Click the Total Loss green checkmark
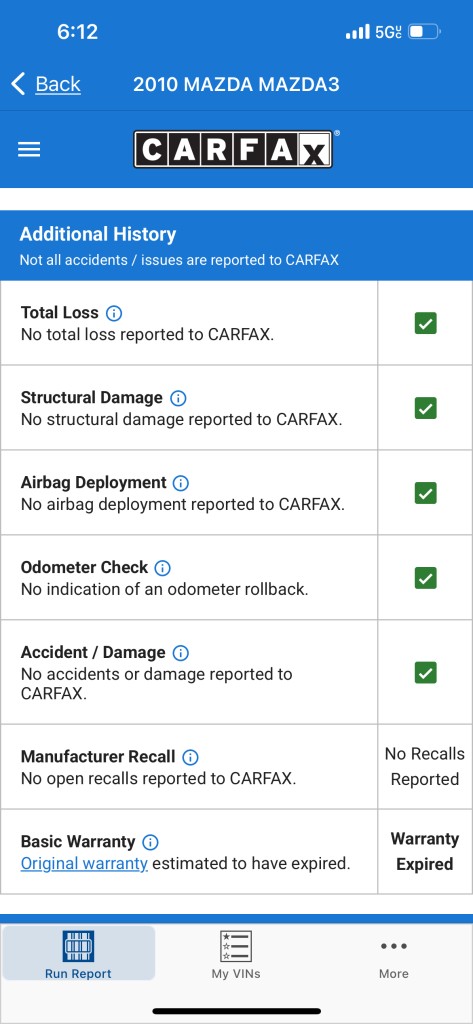The image size is (473, 1024). click(x=425, y=323)
